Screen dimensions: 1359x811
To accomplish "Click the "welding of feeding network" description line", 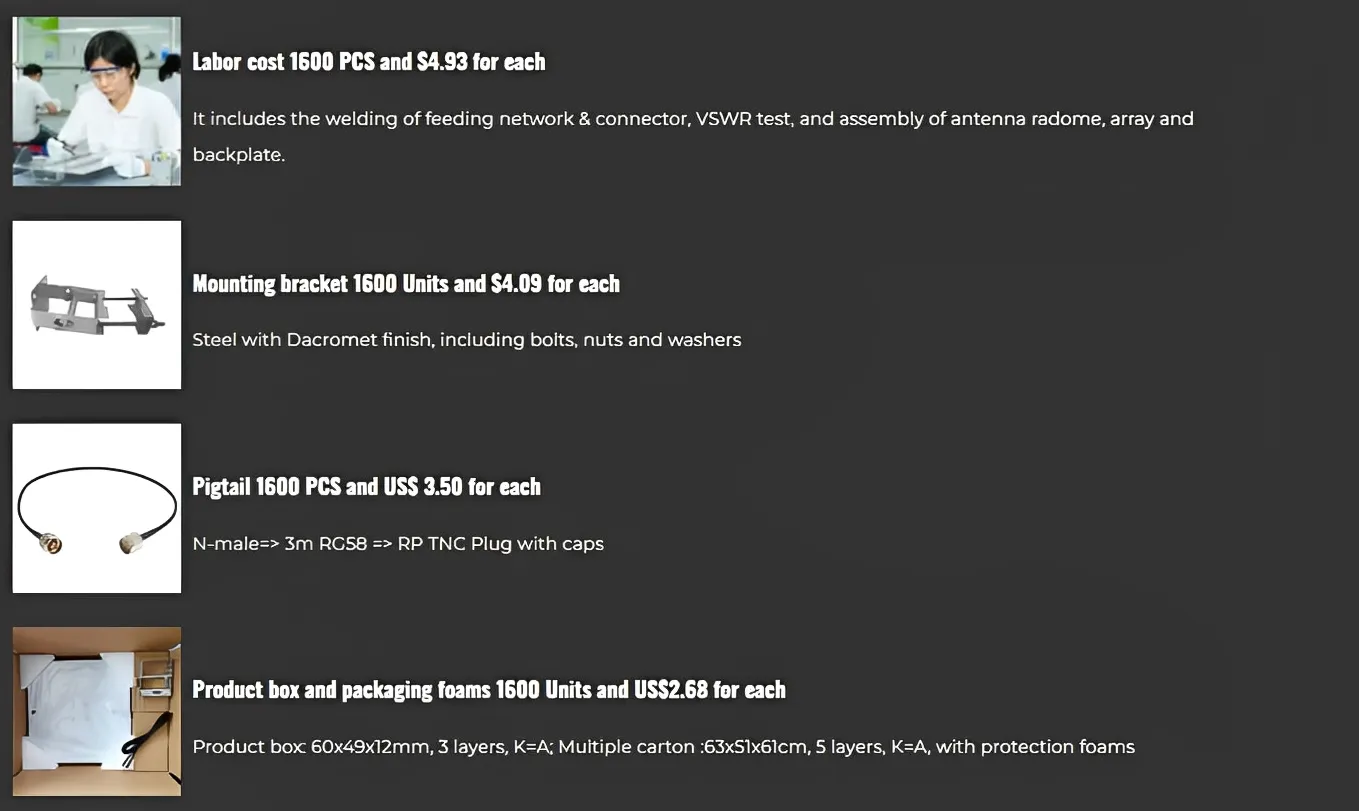I will pyautogui.click(x=692, y=119).
